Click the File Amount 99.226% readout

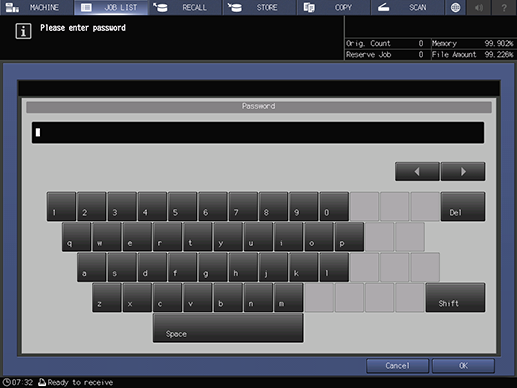[472, 54]
